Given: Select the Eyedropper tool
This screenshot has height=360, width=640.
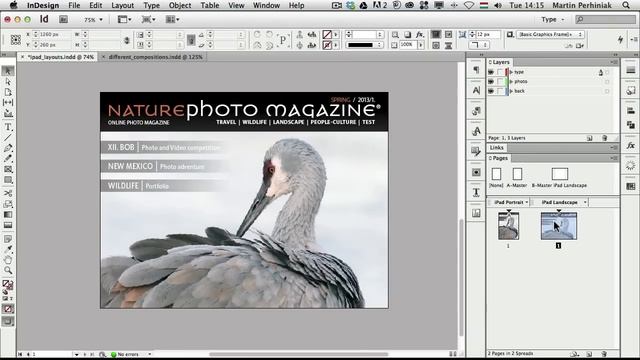Looking at the screenshot, I should (8, 249).
